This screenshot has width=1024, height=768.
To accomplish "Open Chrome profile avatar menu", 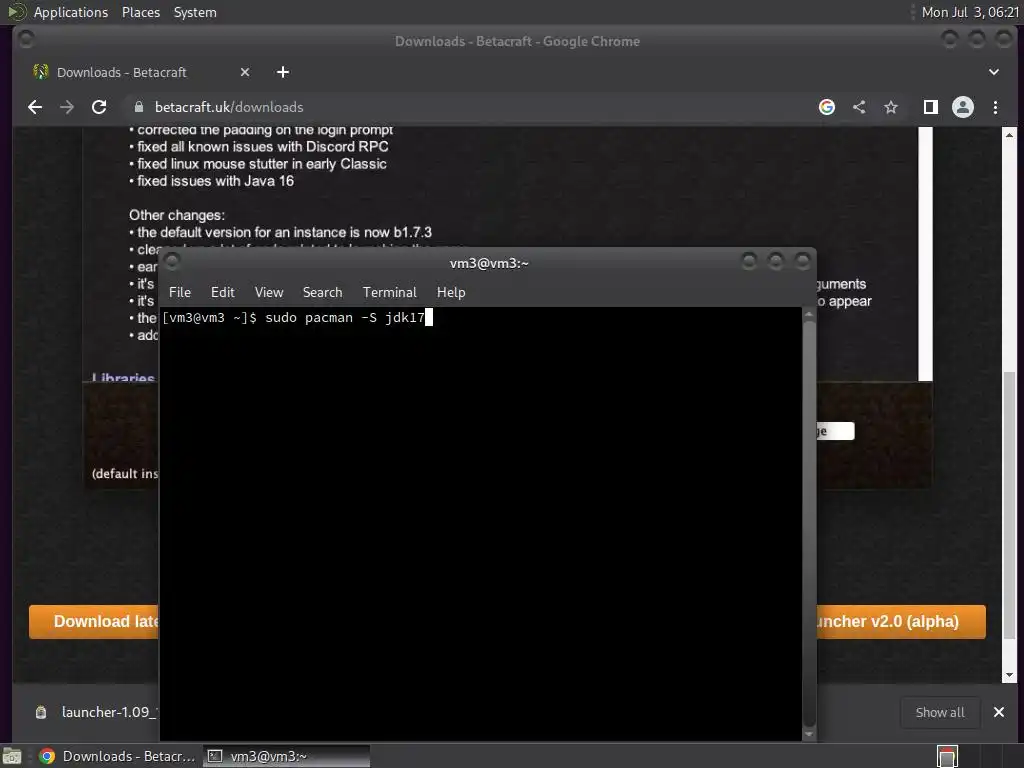I will point(963,107).
